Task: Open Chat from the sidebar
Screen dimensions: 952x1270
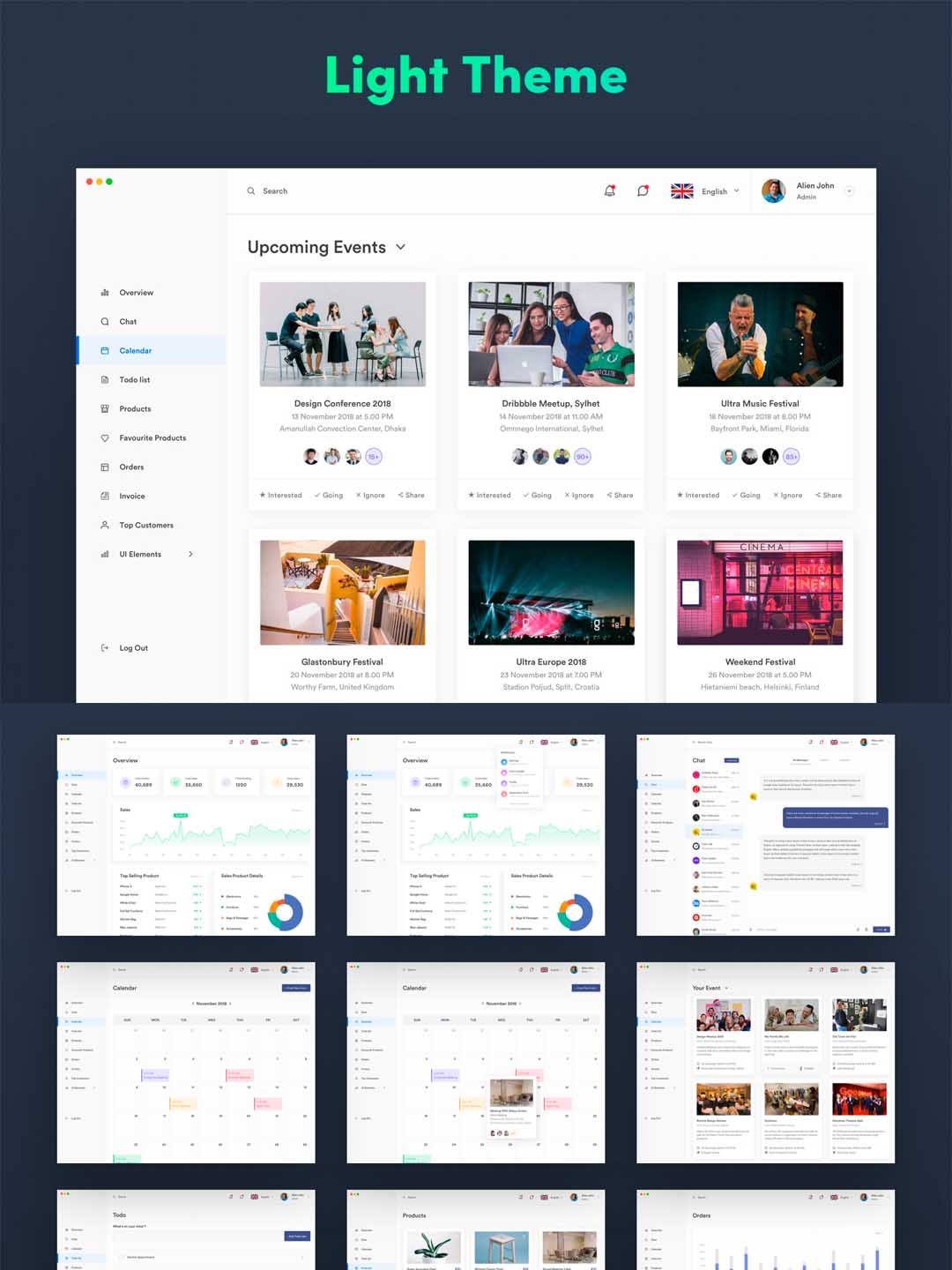Action: tap(128, 322)
